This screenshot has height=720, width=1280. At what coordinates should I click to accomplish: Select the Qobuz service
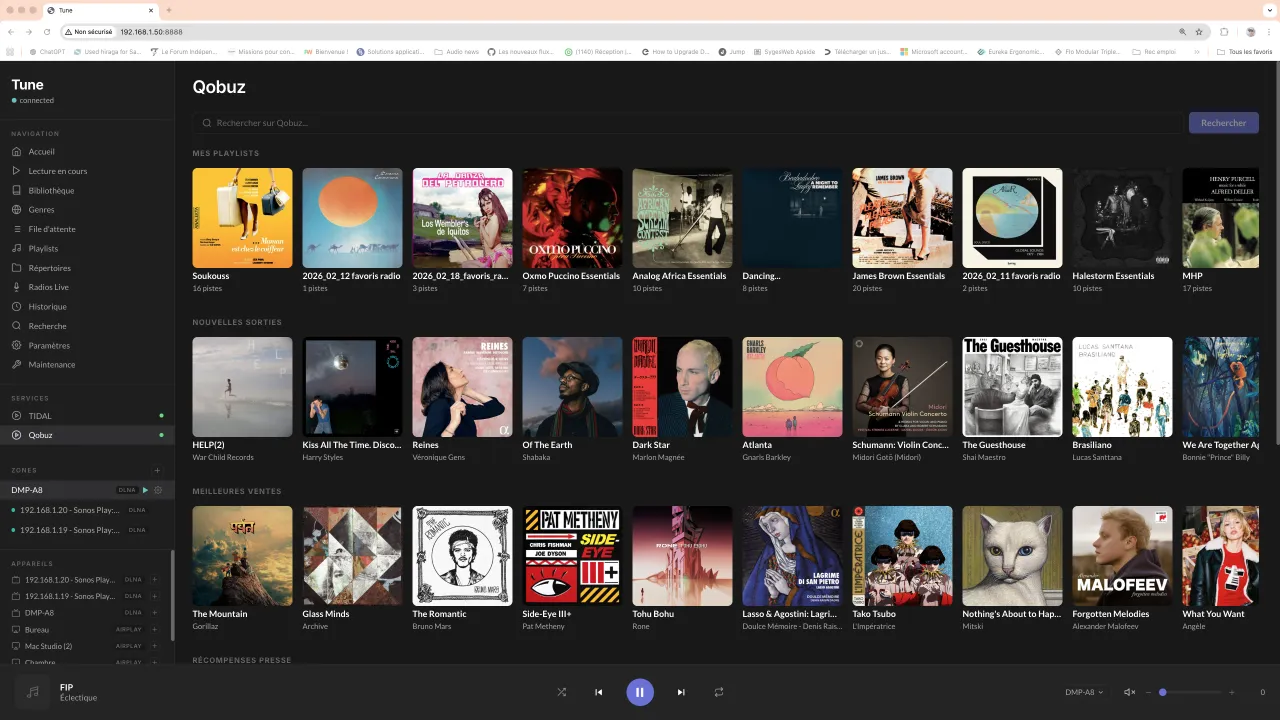87,435
